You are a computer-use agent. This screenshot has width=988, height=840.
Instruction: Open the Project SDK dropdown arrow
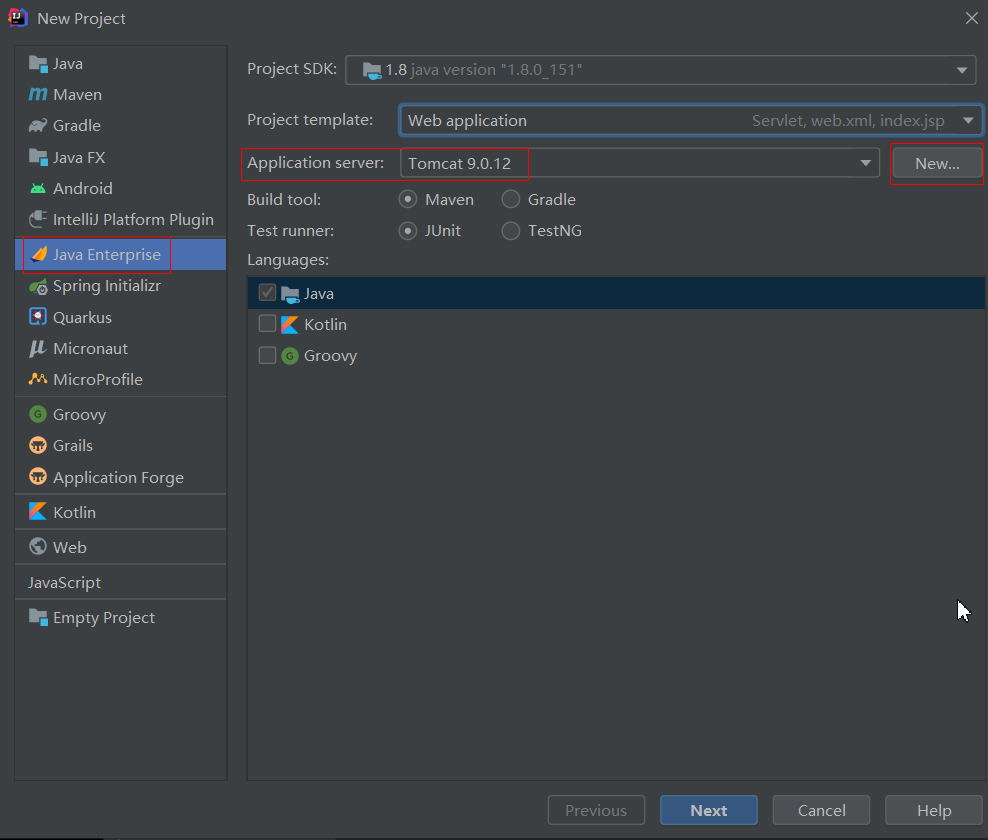tap(962, 70)
